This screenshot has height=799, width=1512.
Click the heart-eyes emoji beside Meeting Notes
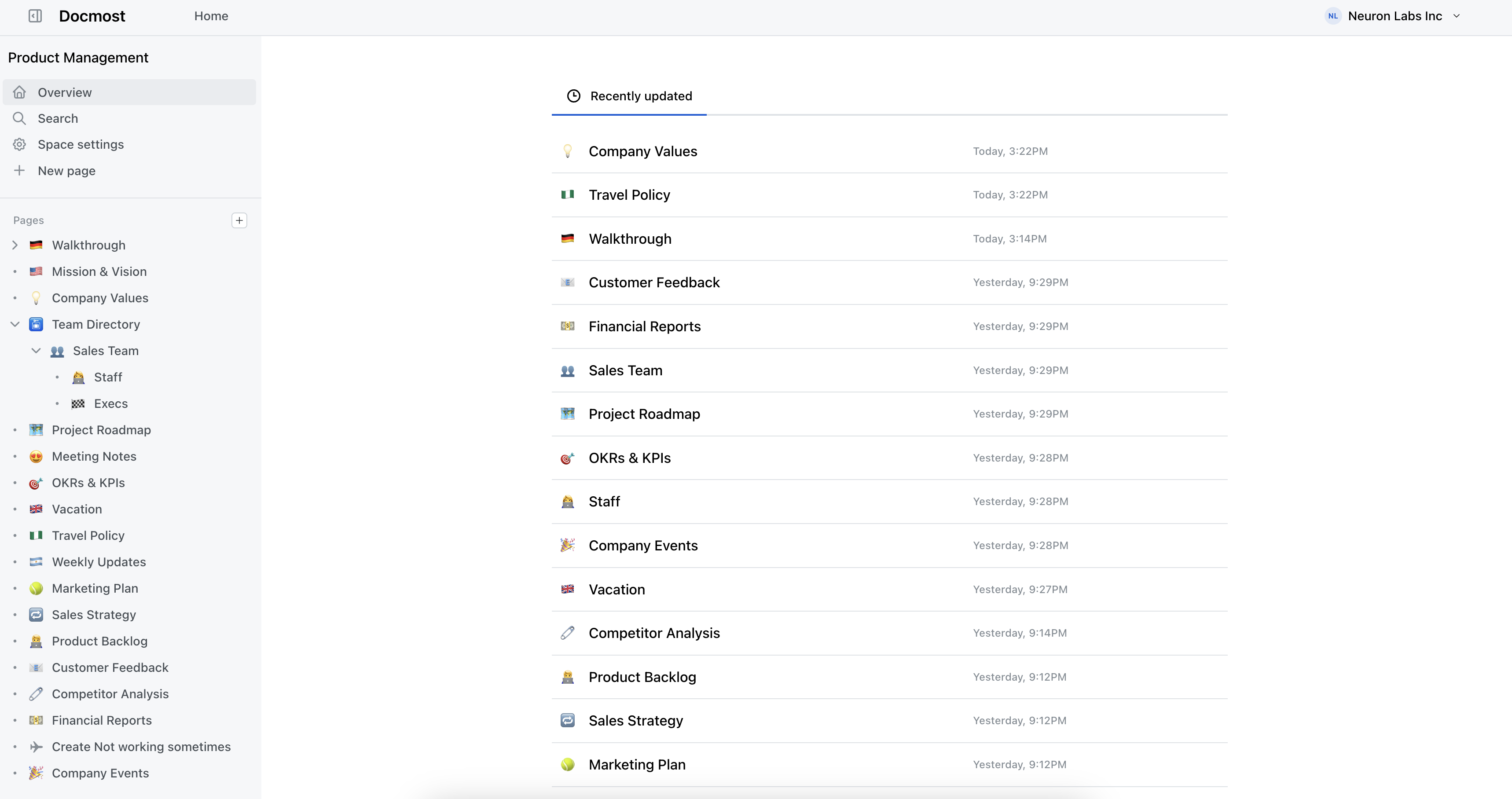coord(36,456)
